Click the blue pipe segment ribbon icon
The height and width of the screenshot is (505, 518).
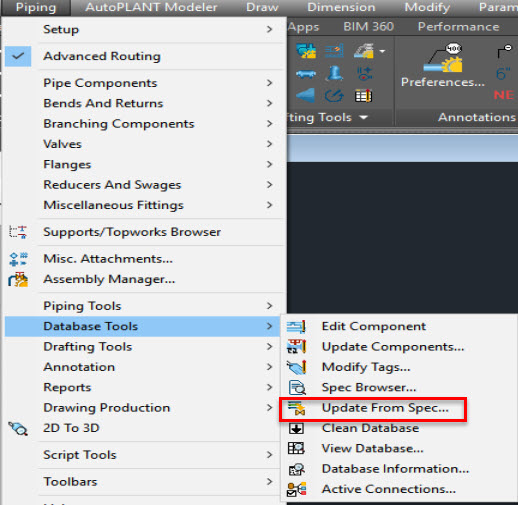click(x=306, y=74)
